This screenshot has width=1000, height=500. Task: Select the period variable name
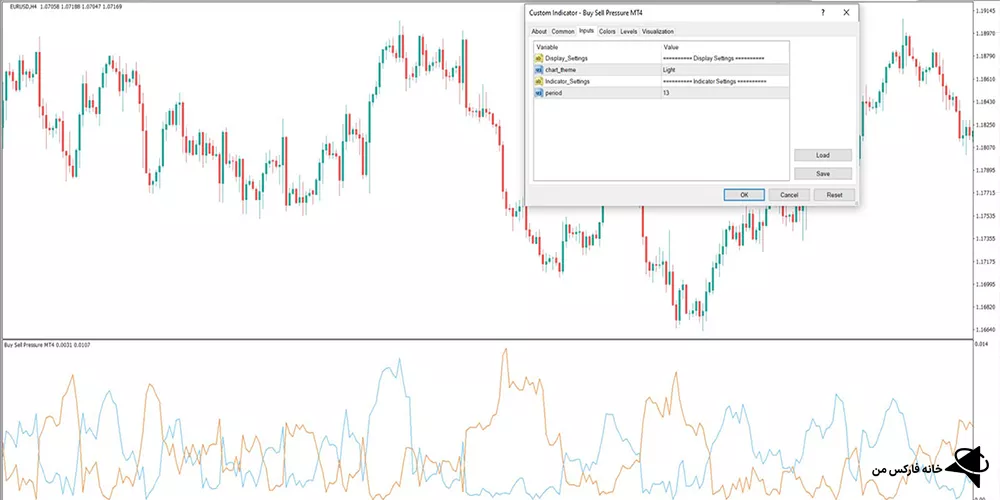[554, 92]
